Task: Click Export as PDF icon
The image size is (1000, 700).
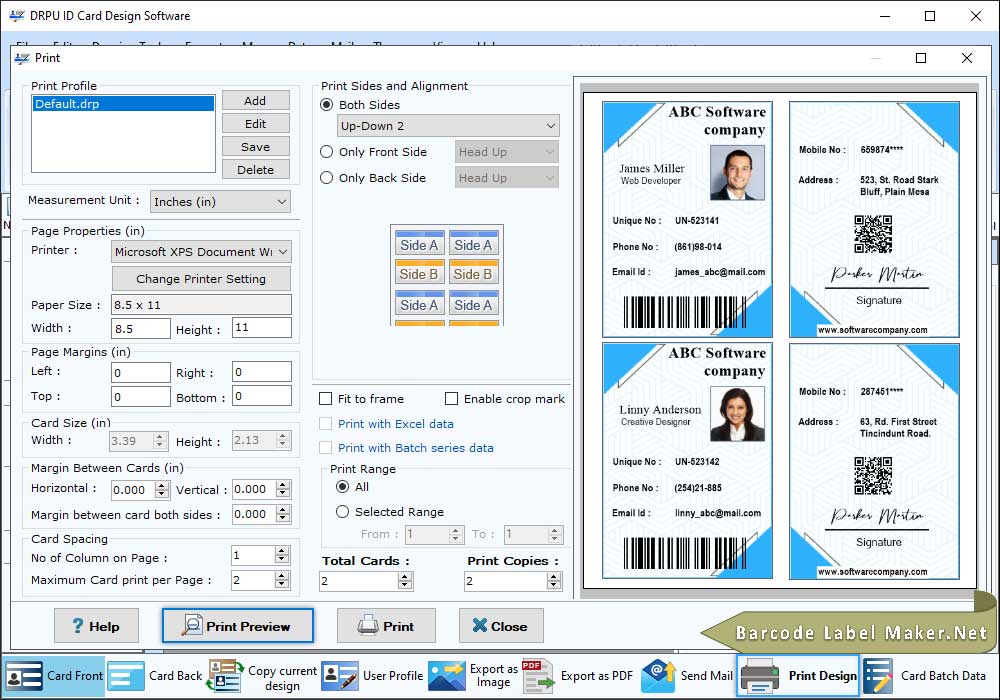Action: pos(538,676)
